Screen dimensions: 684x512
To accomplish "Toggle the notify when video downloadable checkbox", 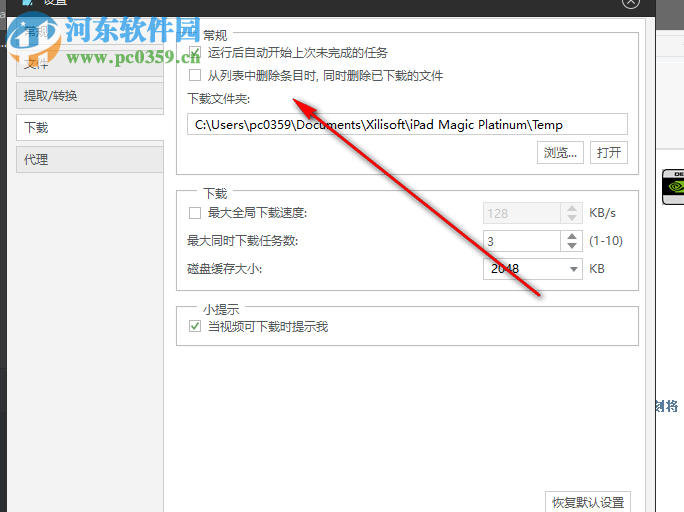I will point(195,326).
